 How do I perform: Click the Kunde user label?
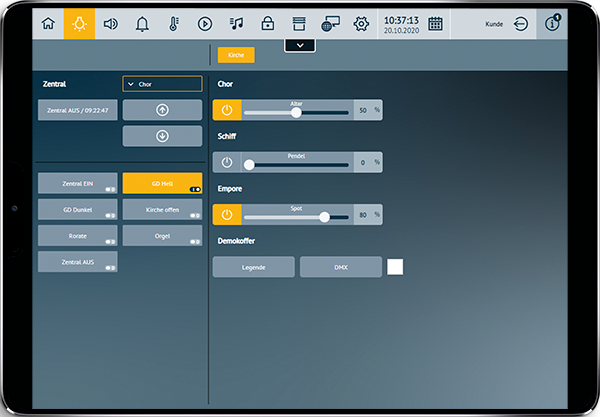(494, 24)
